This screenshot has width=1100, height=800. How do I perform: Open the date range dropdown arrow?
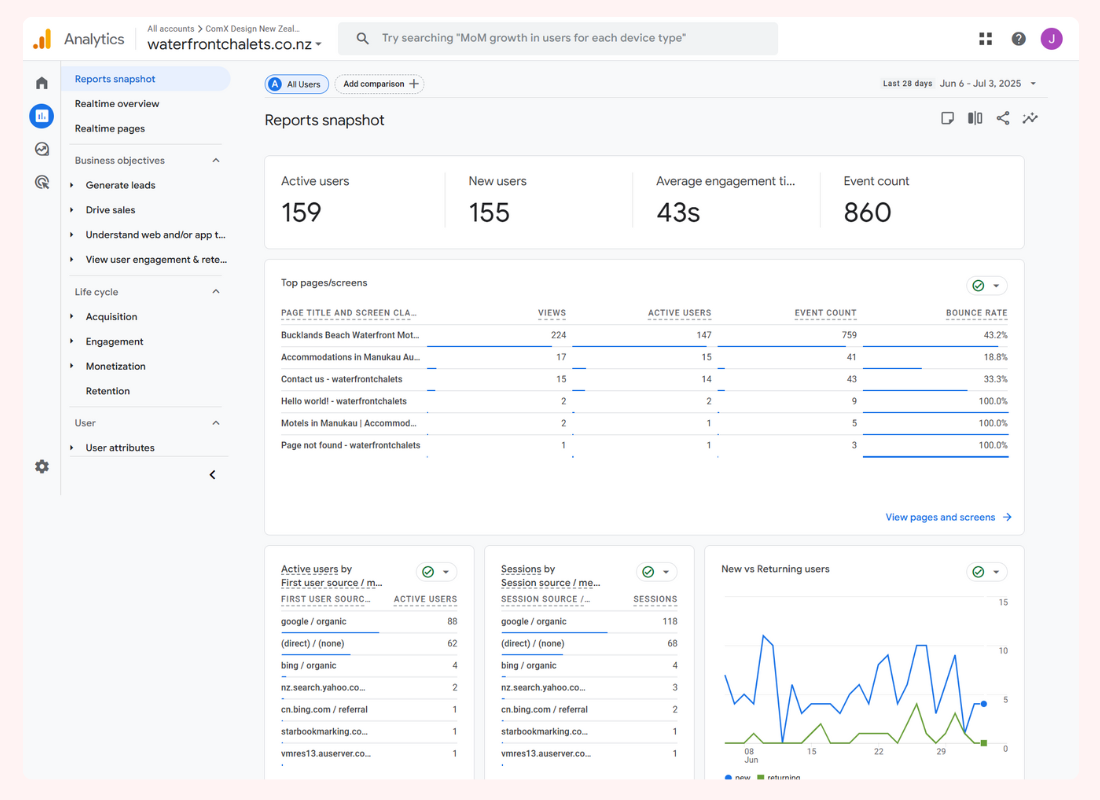(x=1033, y=84)
